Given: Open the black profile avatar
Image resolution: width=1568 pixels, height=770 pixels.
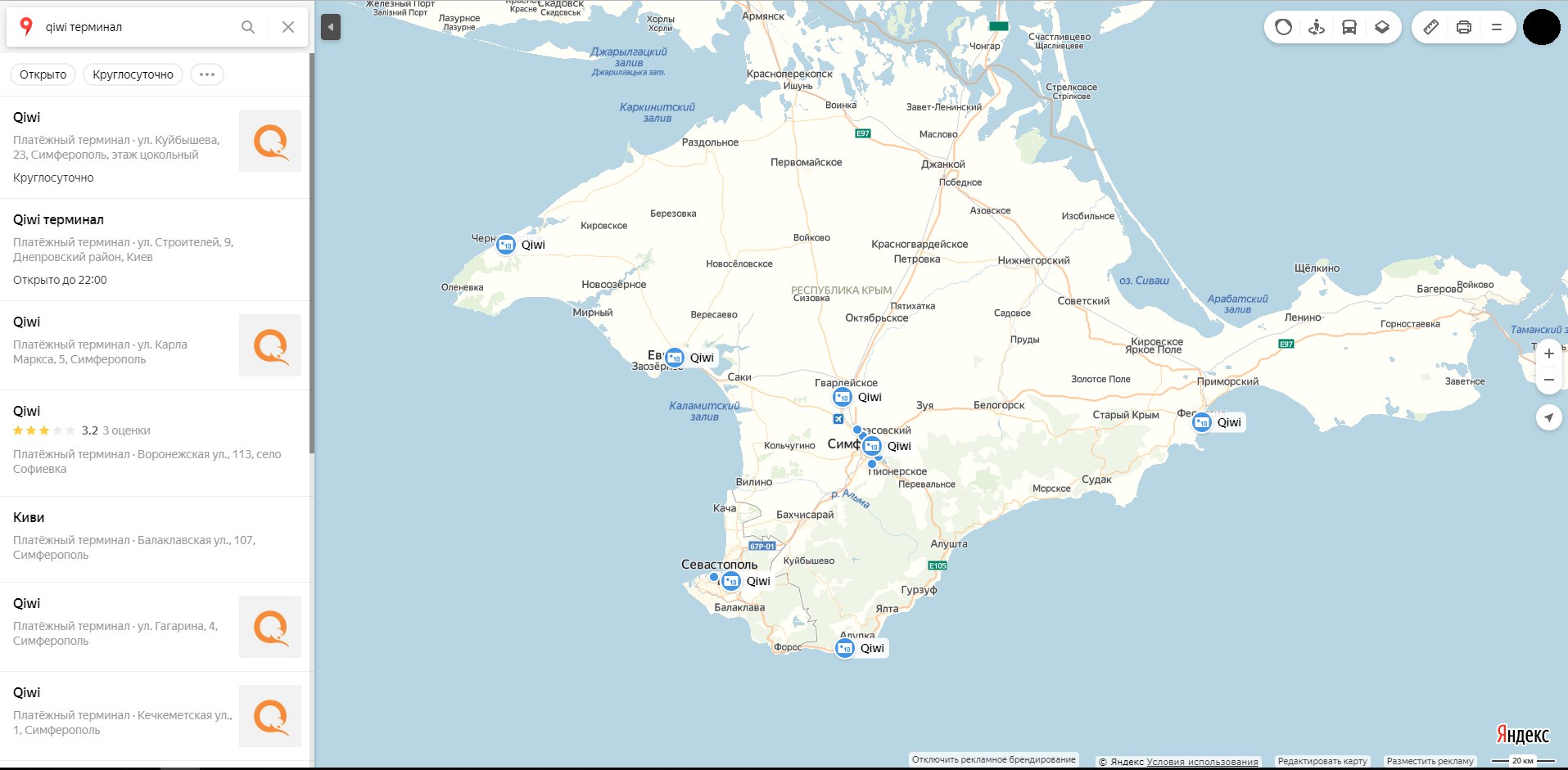Looking at the screenshot, I should click(1542, 27).
